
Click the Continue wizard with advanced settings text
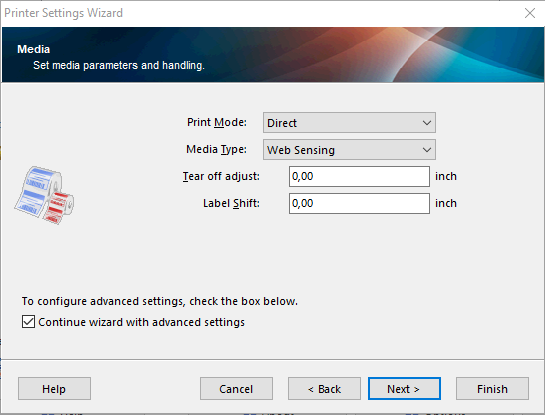tap(141, 322)
